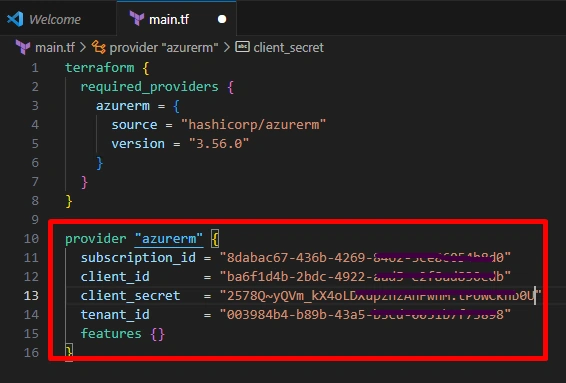Click the closing brace on line 6
The height and width of the screenshot is (383, 566).
(100, 163)
